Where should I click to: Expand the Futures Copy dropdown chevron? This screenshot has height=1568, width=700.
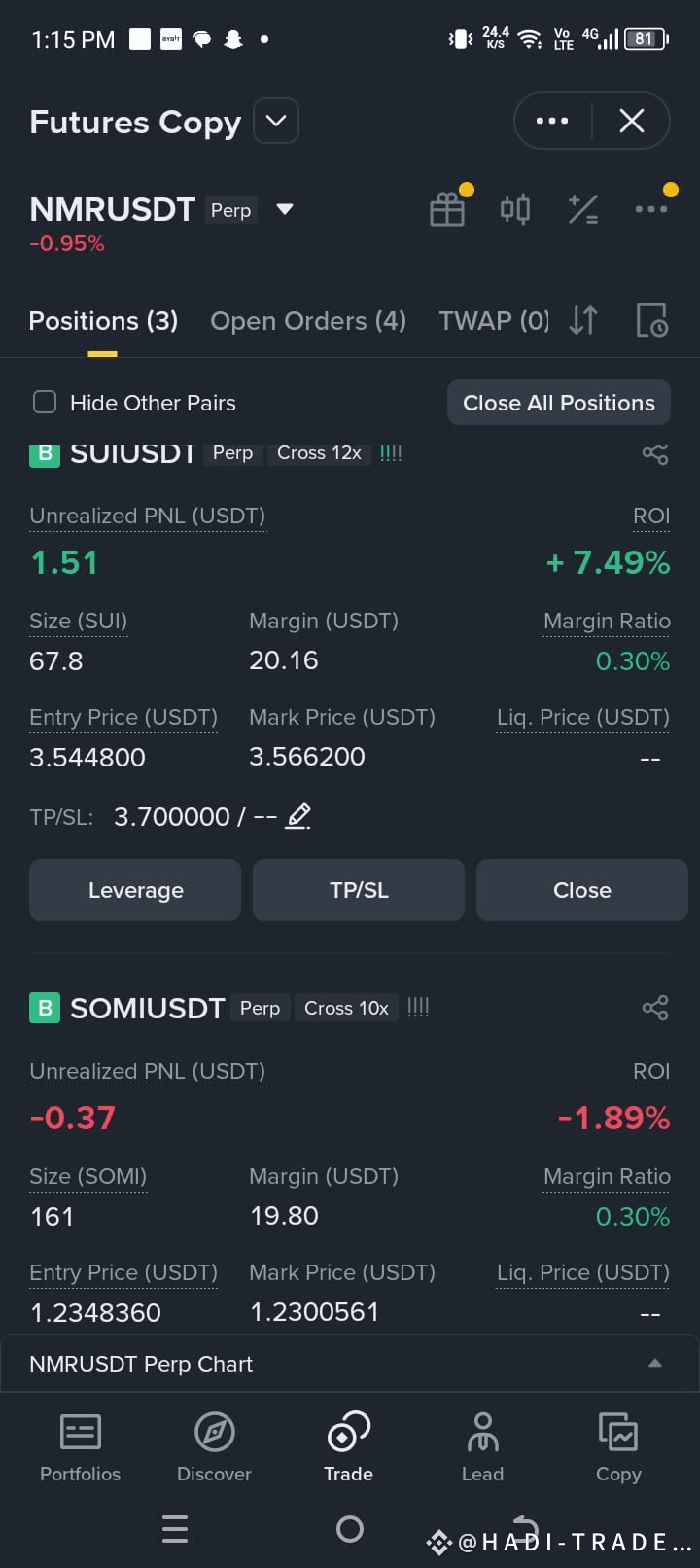pos(276,122)
